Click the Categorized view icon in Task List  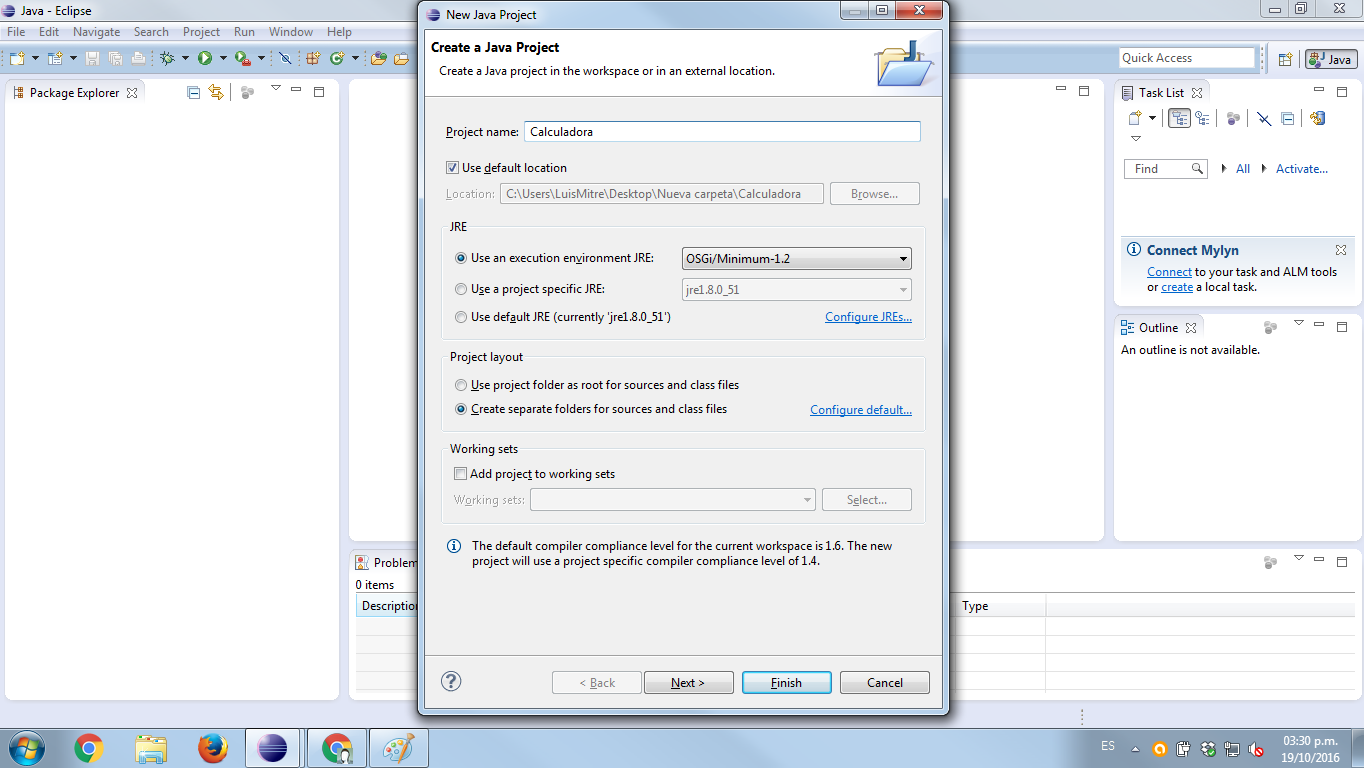1180,118
